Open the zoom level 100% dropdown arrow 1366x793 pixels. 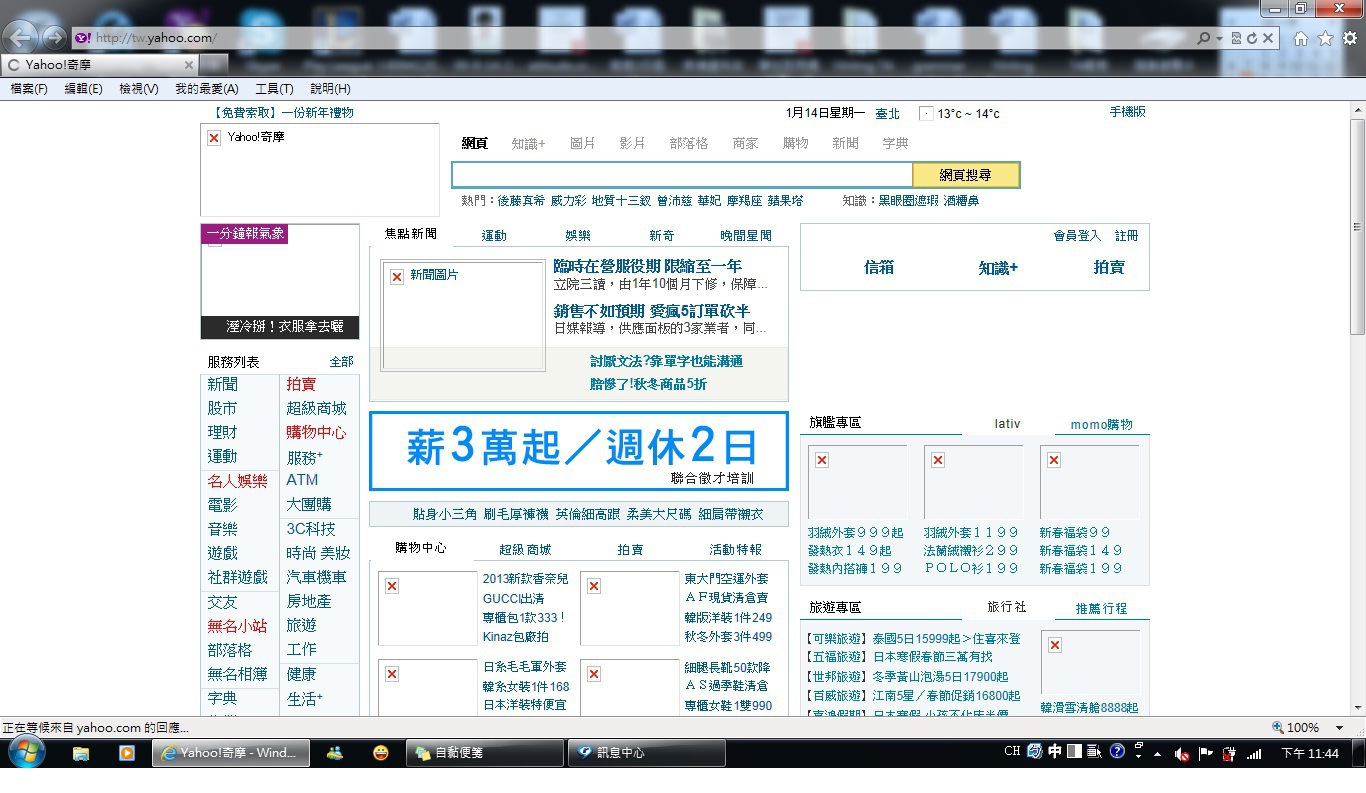(x=1340, y=728)
